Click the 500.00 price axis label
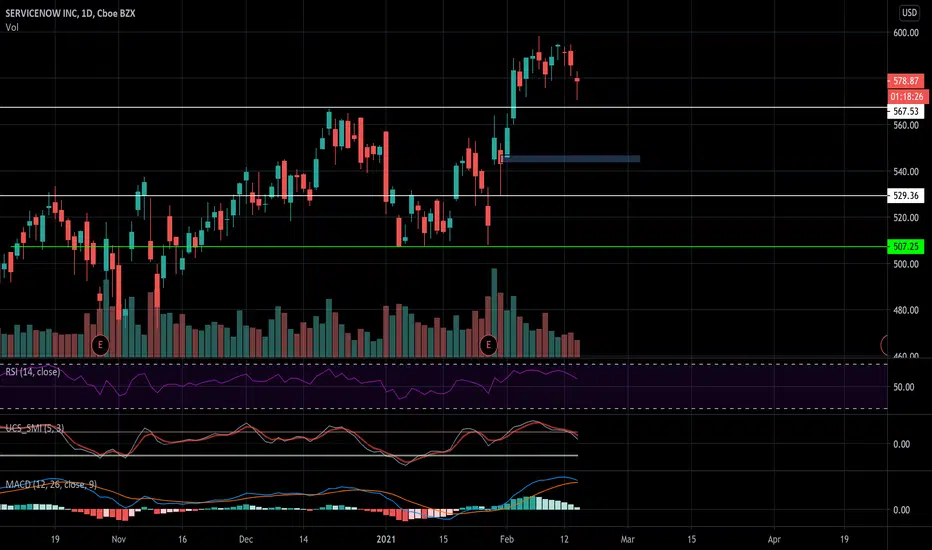This screenshot has height=550, width=932. coord(906,264)
